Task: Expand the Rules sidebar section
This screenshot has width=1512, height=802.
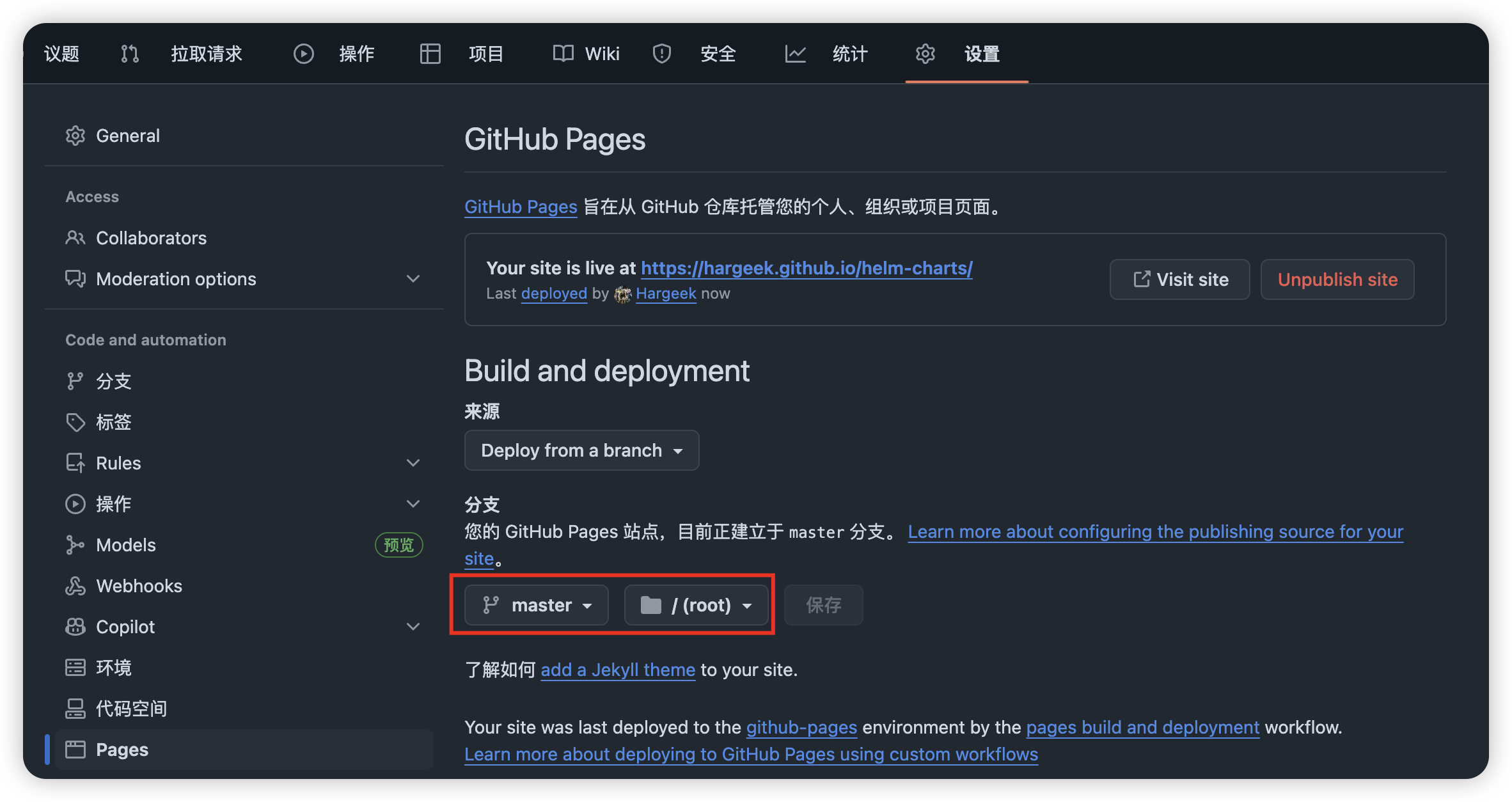Action: point(413,463)
